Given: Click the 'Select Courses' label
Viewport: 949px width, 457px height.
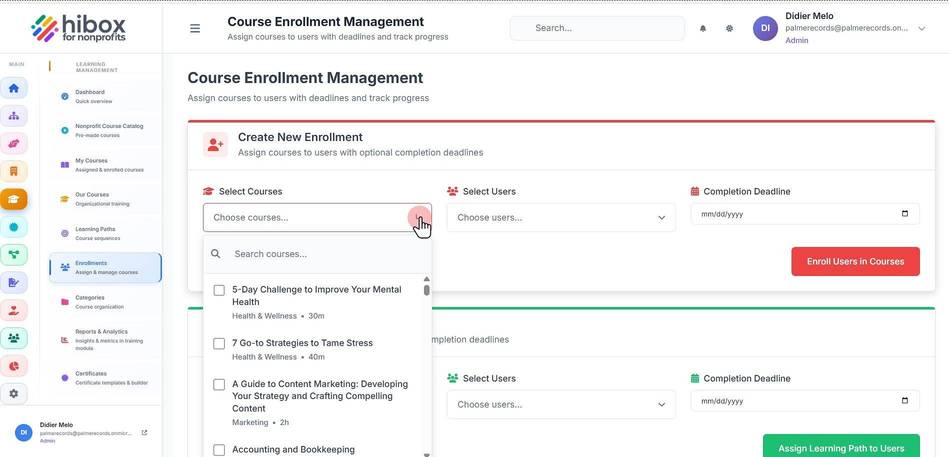Looking at the screenshot, I should 251,191.
